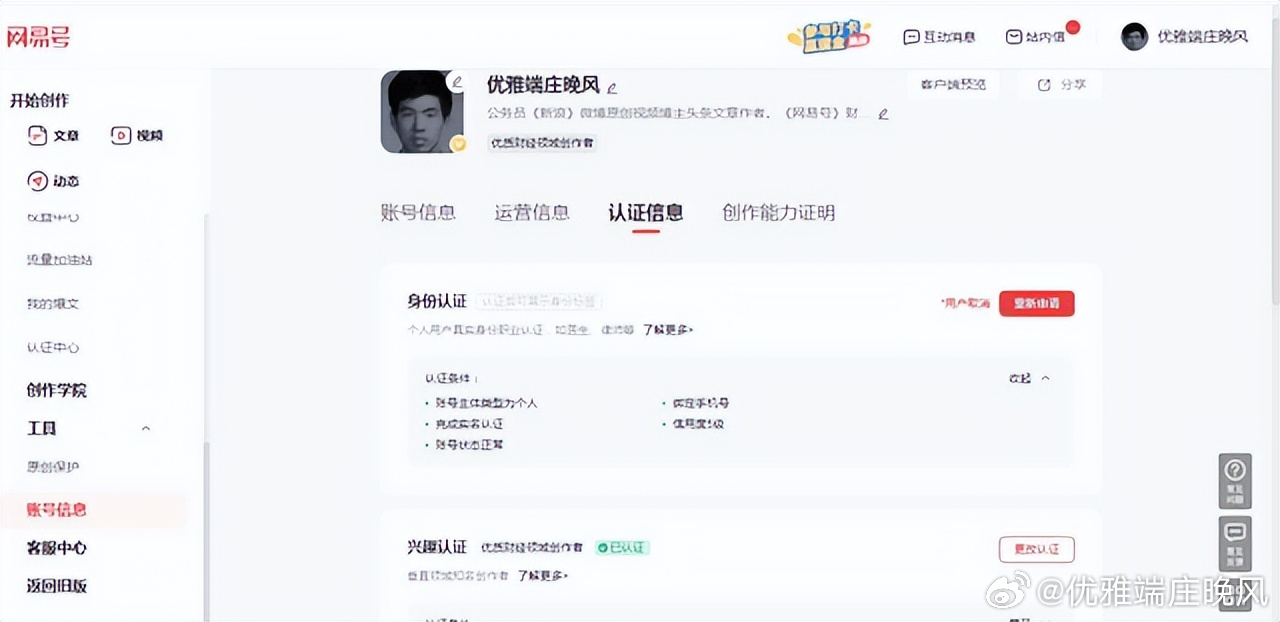The image size is (1280, 622).
Task: Collapse 认证条件 with 收起 toggle
Action: [x=1030, y=379]
